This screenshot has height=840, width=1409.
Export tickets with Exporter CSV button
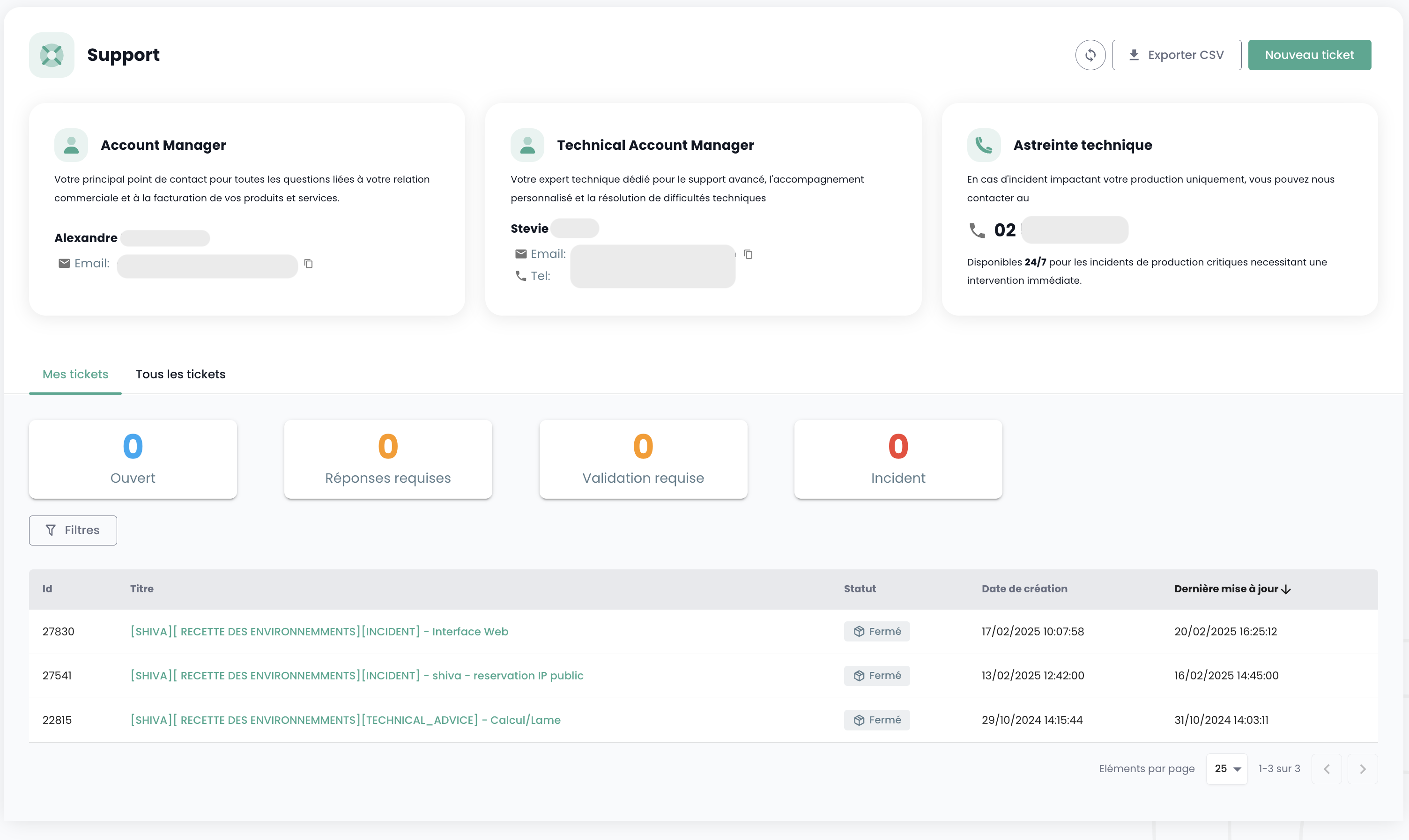click(1176, 55)
